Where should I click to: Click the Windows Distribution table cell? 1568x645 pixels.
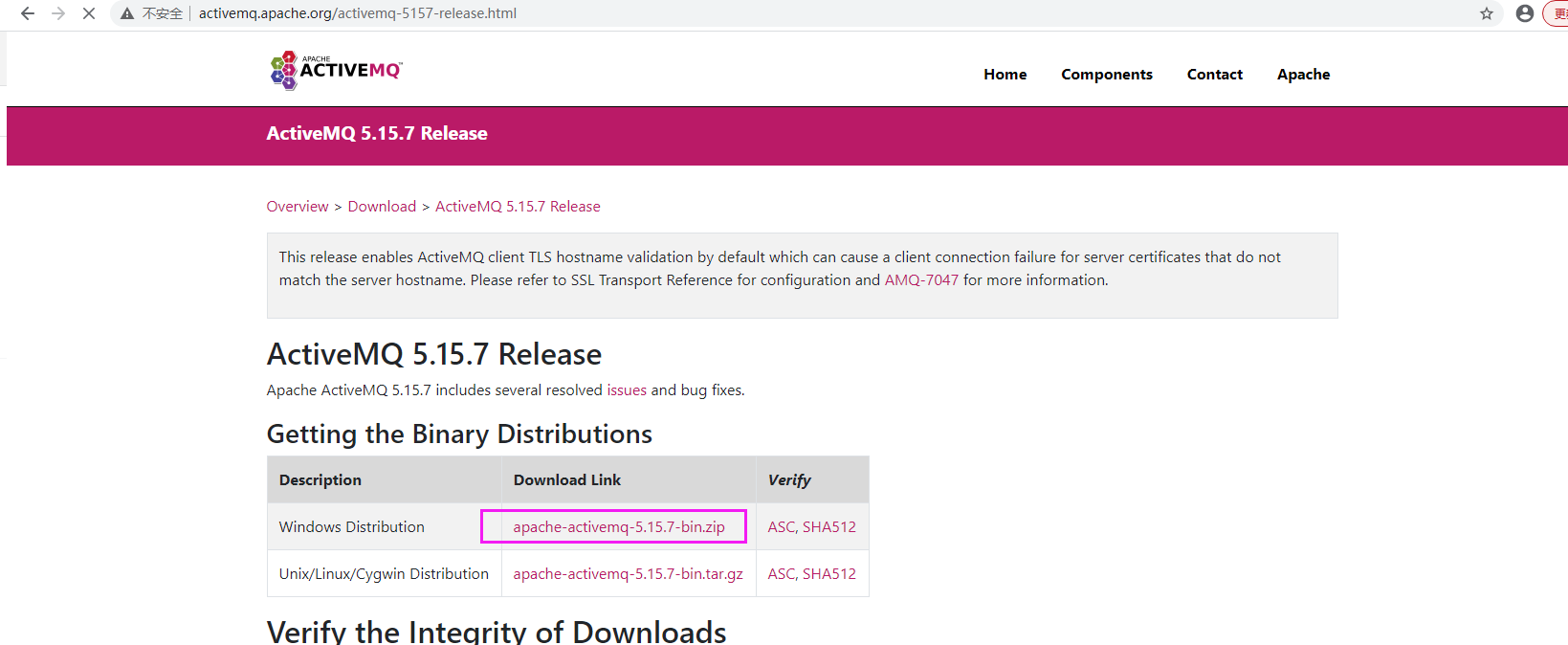pos(385,527)
